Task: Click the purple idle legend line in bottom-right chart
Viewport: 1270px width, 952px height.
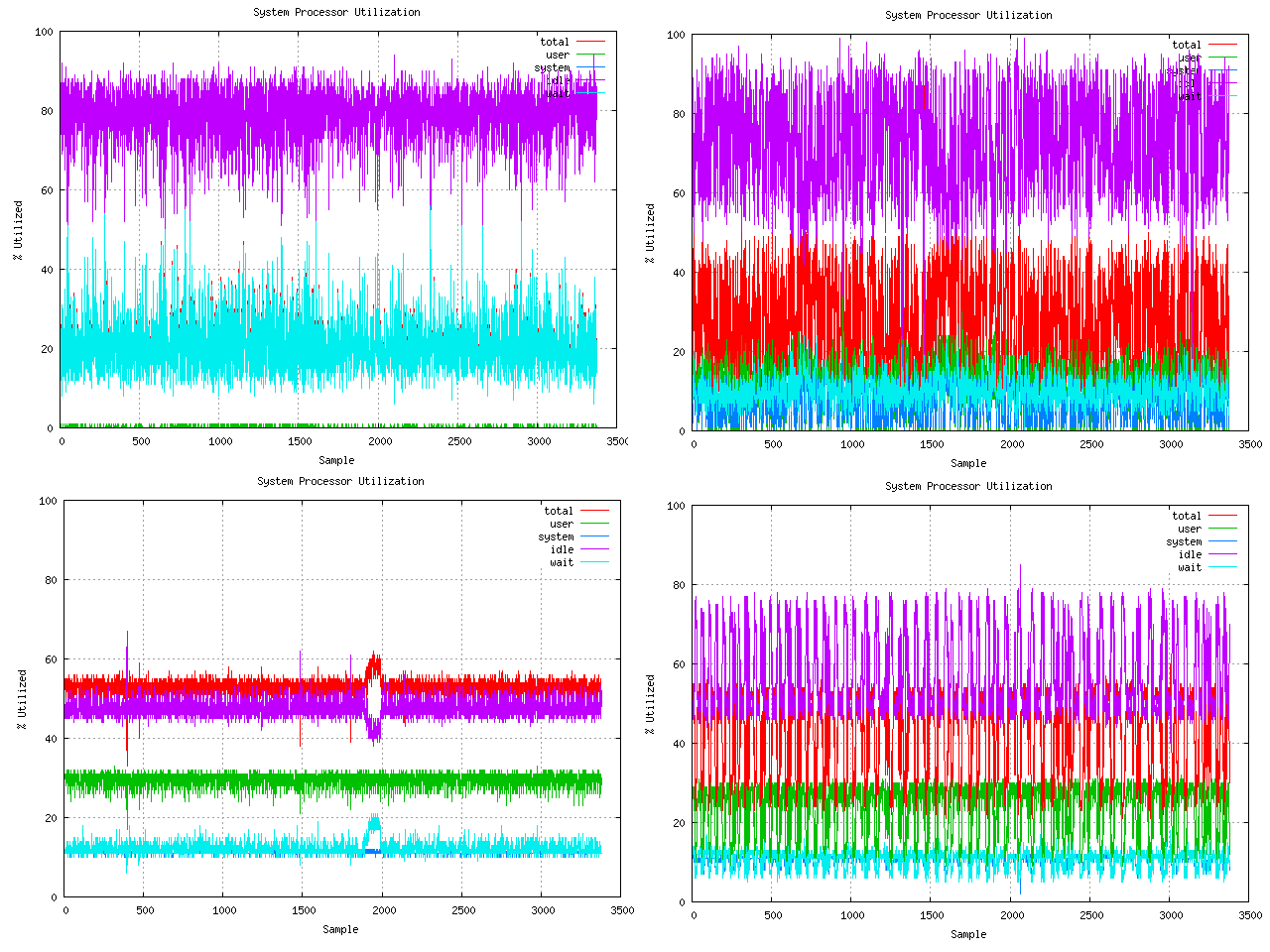Action: [1221, 554]
